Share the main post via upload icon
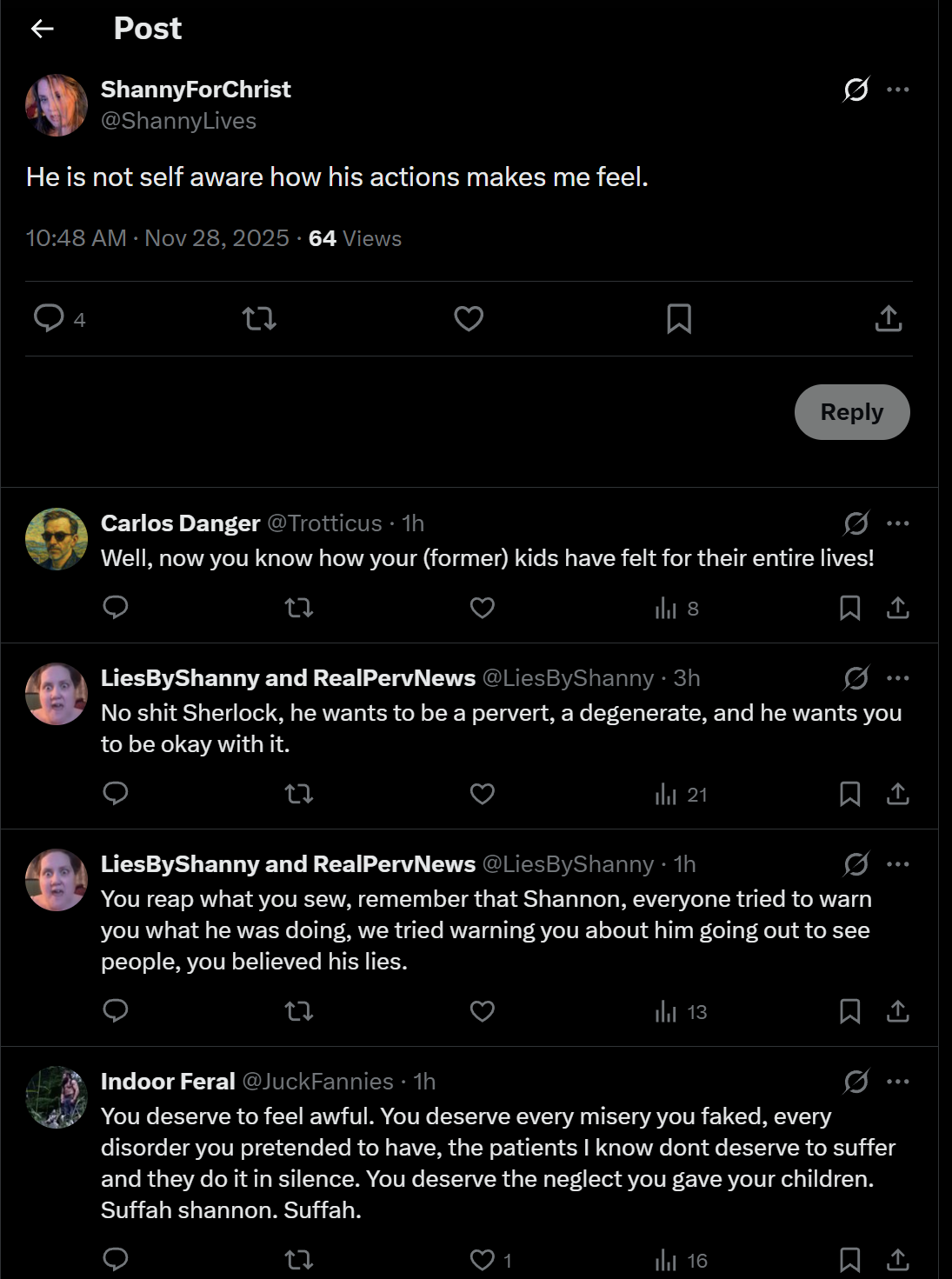952x1279 pixels. [x=889, y=319]
